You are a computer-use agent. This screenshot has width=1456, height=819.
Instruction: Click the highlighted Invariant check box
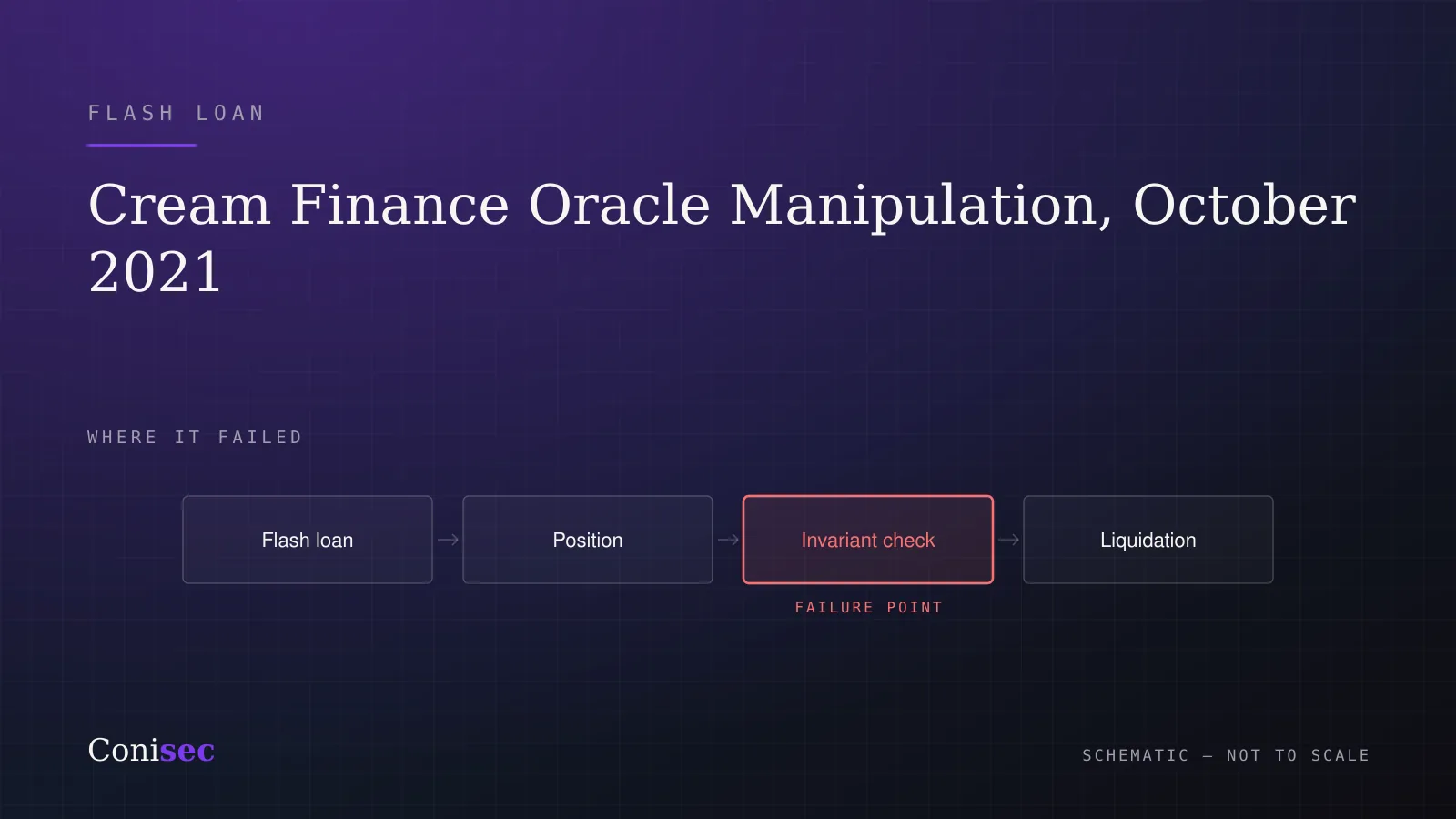(868, 540)
